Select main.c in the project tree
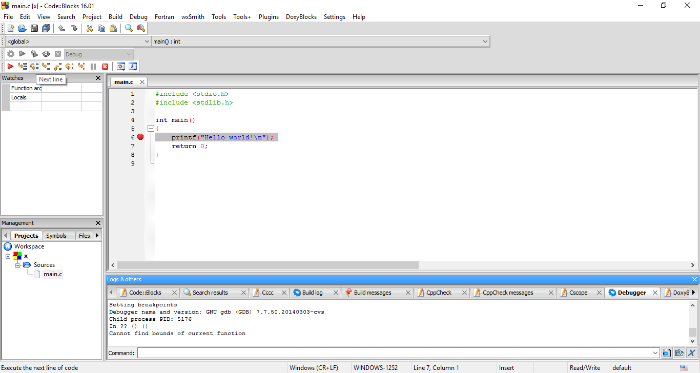This screenshot has width=700, height=373. click(x=53, y=274)
